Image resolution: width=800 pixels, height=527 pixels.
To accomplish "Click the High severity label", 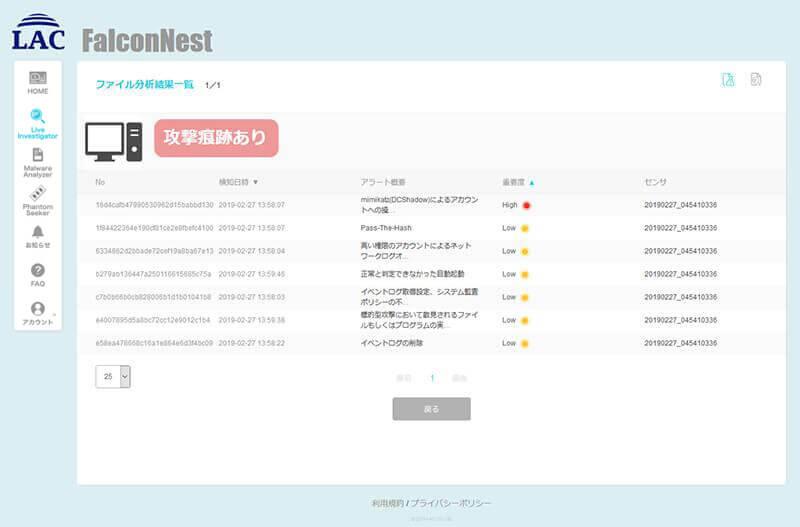I will pyautogui.click(x=510, y=205).
